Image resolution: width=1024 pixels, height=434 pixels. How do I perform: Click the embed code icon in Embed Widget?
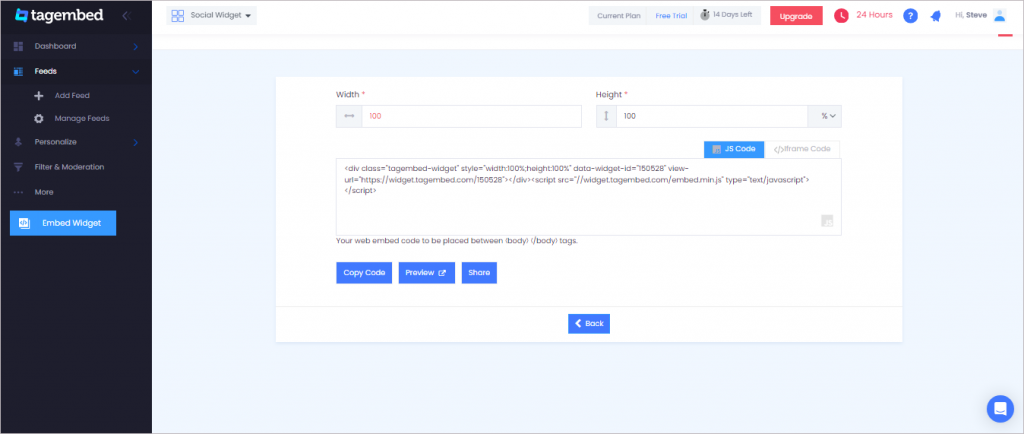(x=24, y=223)
